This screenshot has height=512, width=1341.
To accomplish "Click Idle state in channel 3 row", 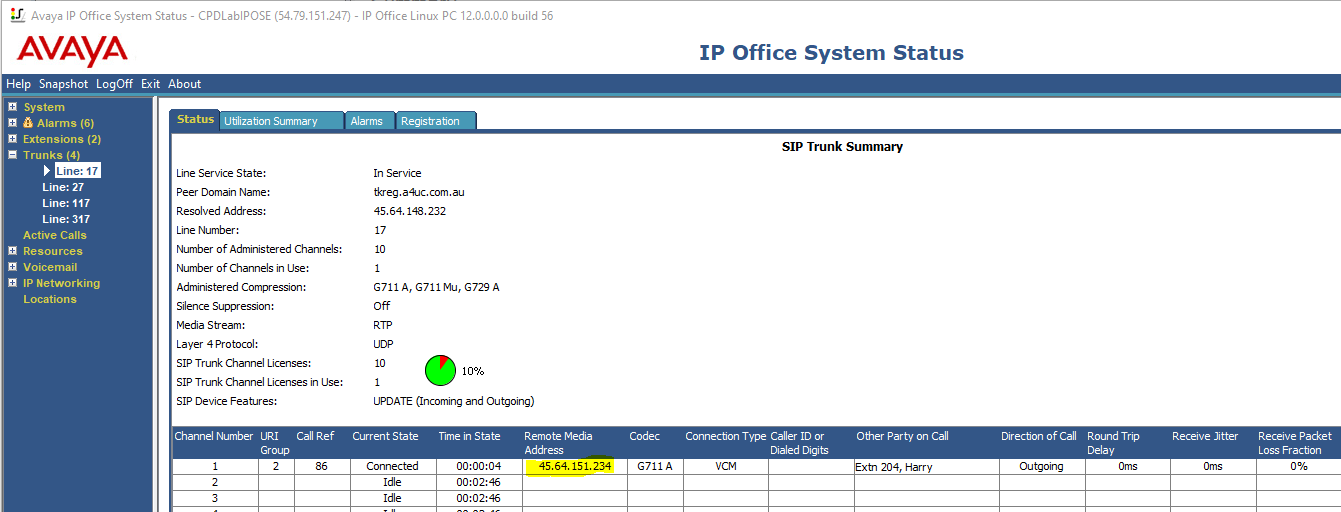I will [392, 498].
